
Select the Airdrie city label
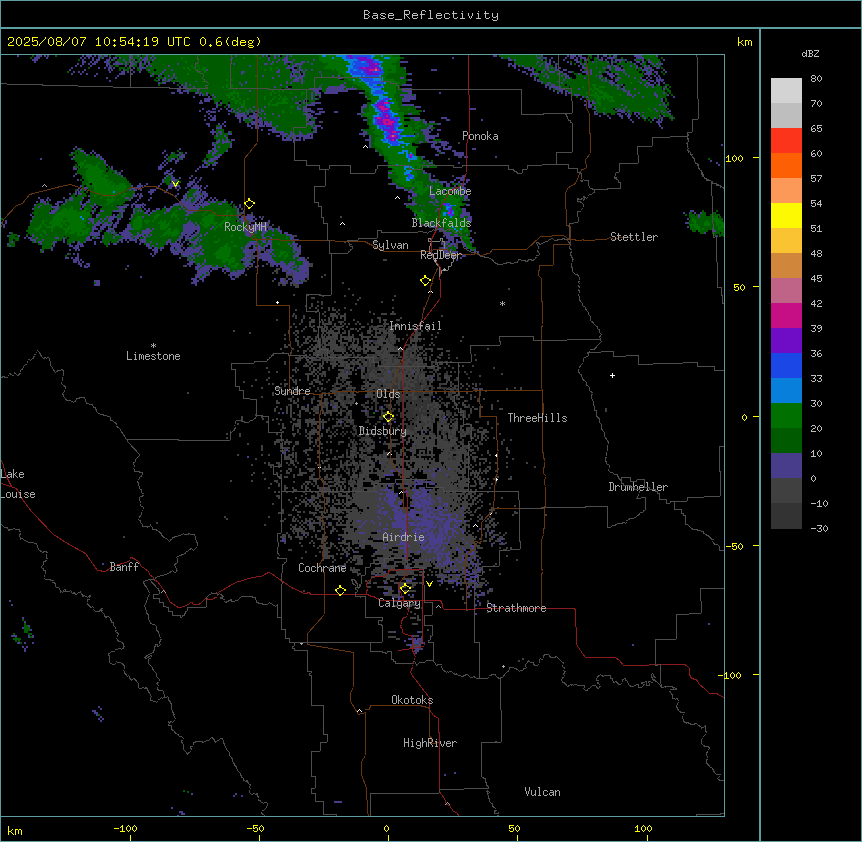pyautogui.click(x=404, y=537)
